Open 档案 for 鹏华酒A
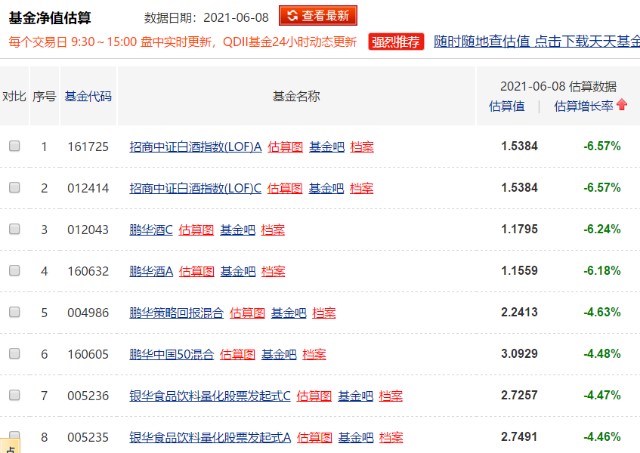This screenshot has height=453, width=640. 273,271
